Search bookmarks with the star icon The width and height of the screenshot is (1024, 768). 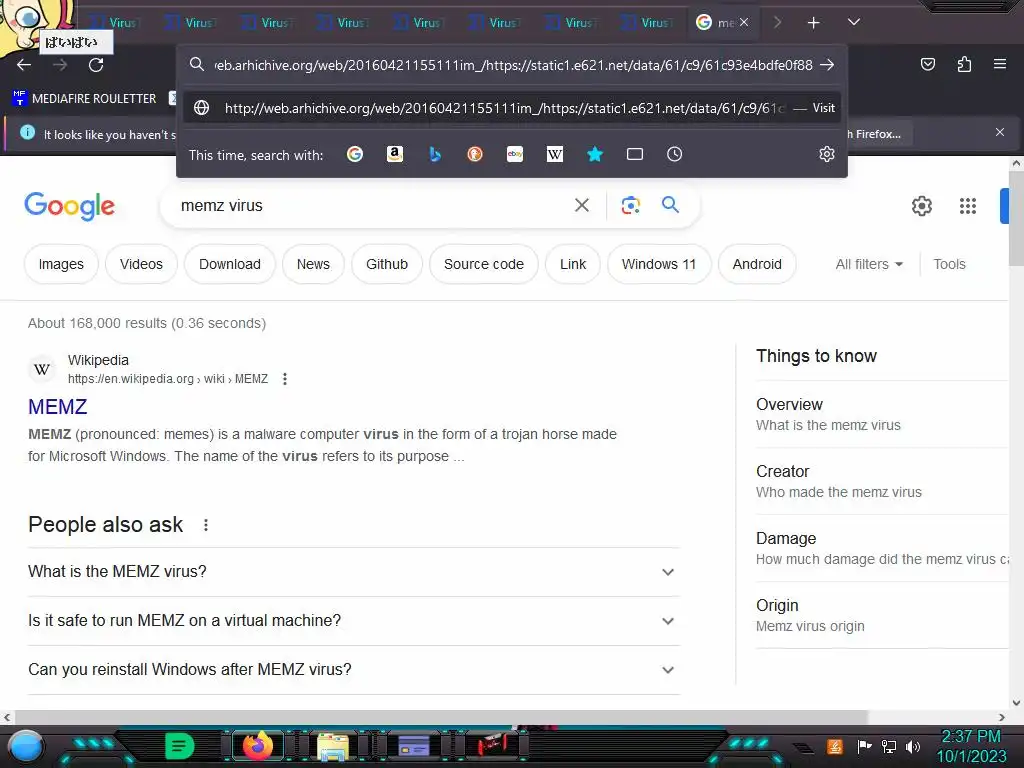[595, 154]
